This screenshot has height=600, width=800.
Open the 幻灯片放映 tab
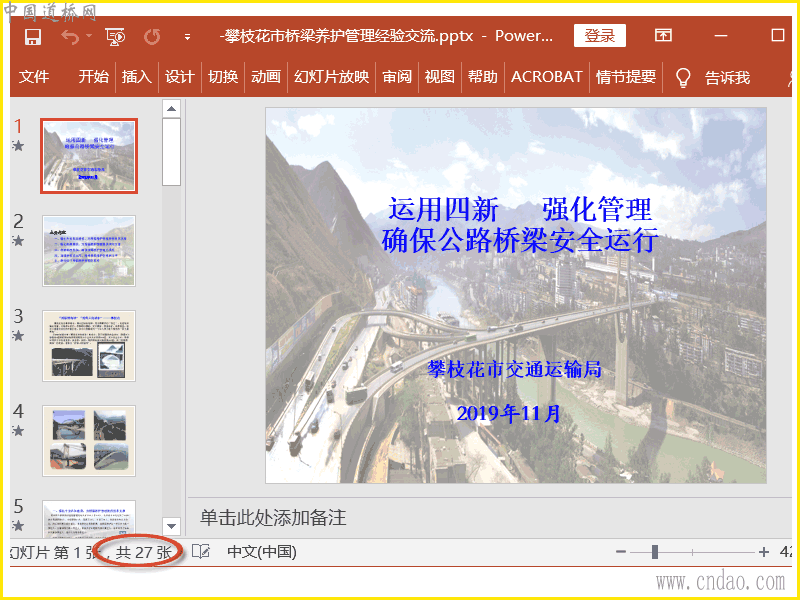click(x=332, y=77)
